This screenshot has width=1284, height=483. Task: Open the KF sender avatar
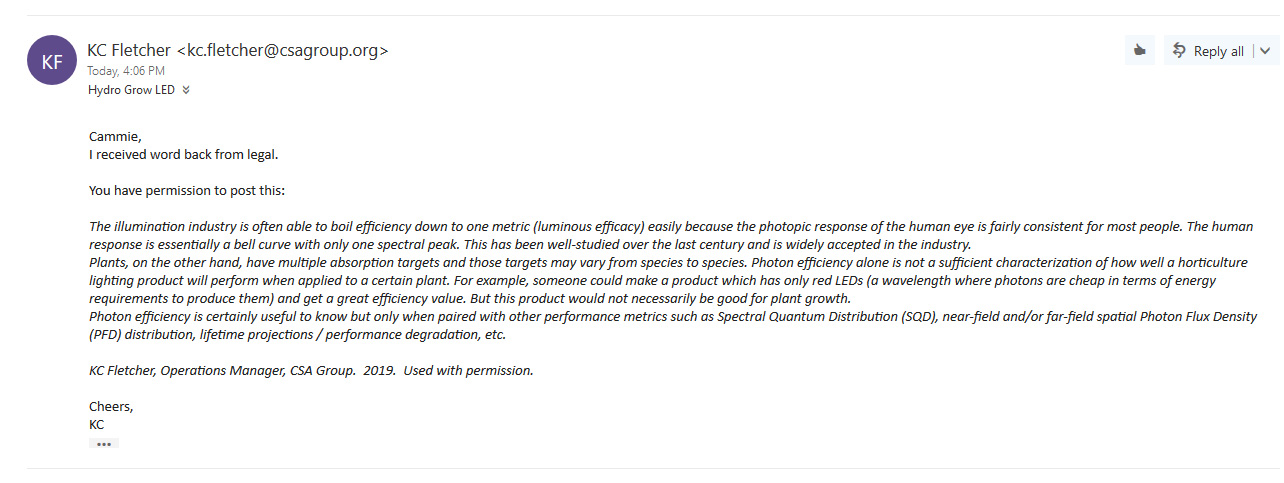click(52, 60)
